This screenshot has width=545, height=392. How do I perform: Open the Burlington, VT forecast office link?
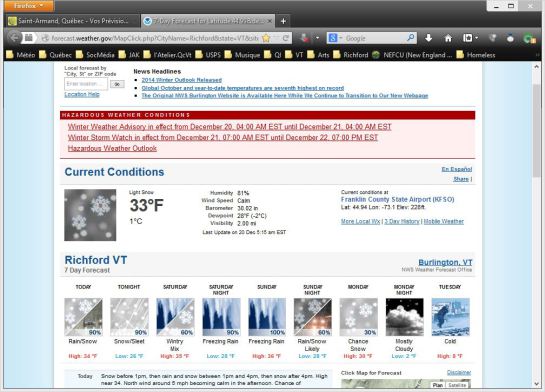coord(445,262)
